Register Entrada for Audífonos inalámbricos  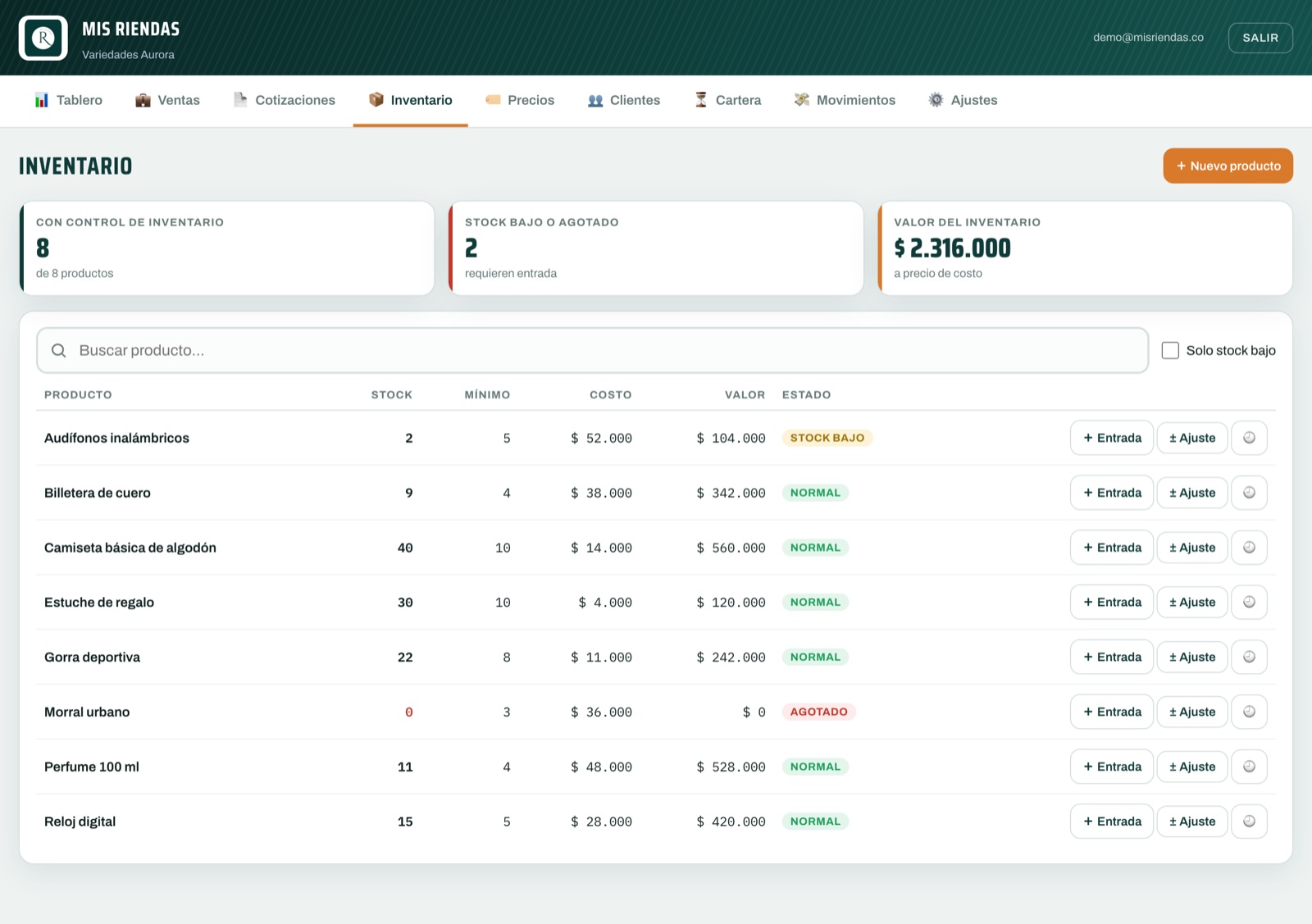tap(1112, 438)
